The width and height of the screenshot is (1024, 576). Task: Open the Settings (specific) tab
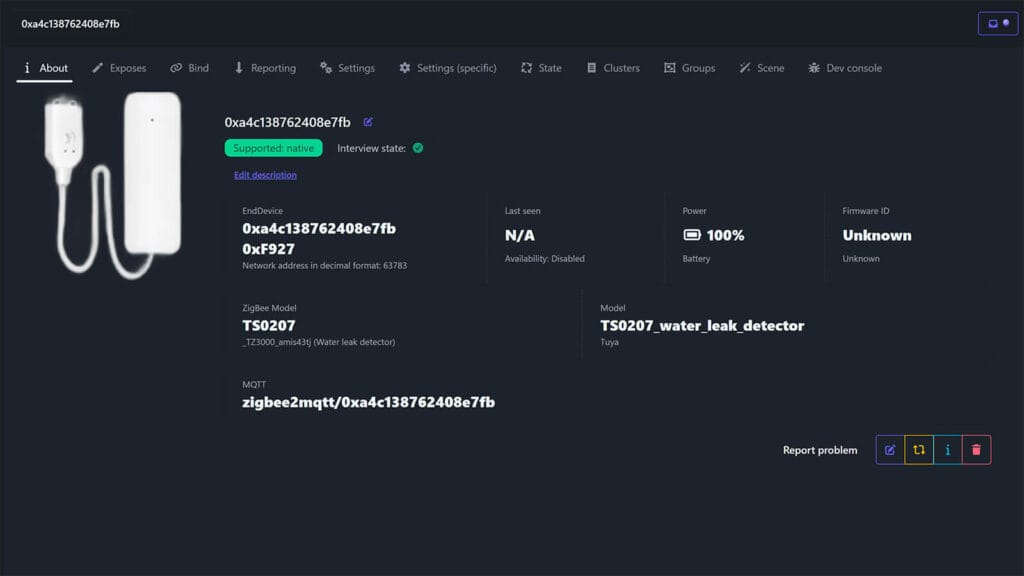448,68
